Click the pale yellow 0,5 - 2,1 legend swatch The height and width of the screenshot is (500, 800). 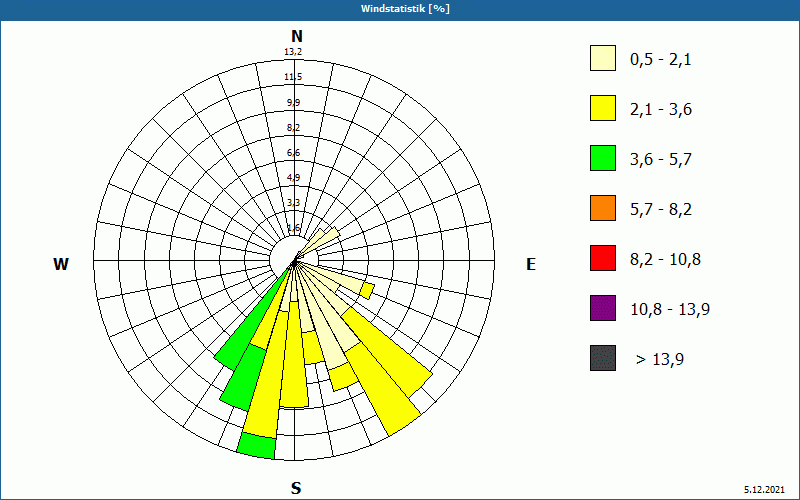[x=603, y=58]
